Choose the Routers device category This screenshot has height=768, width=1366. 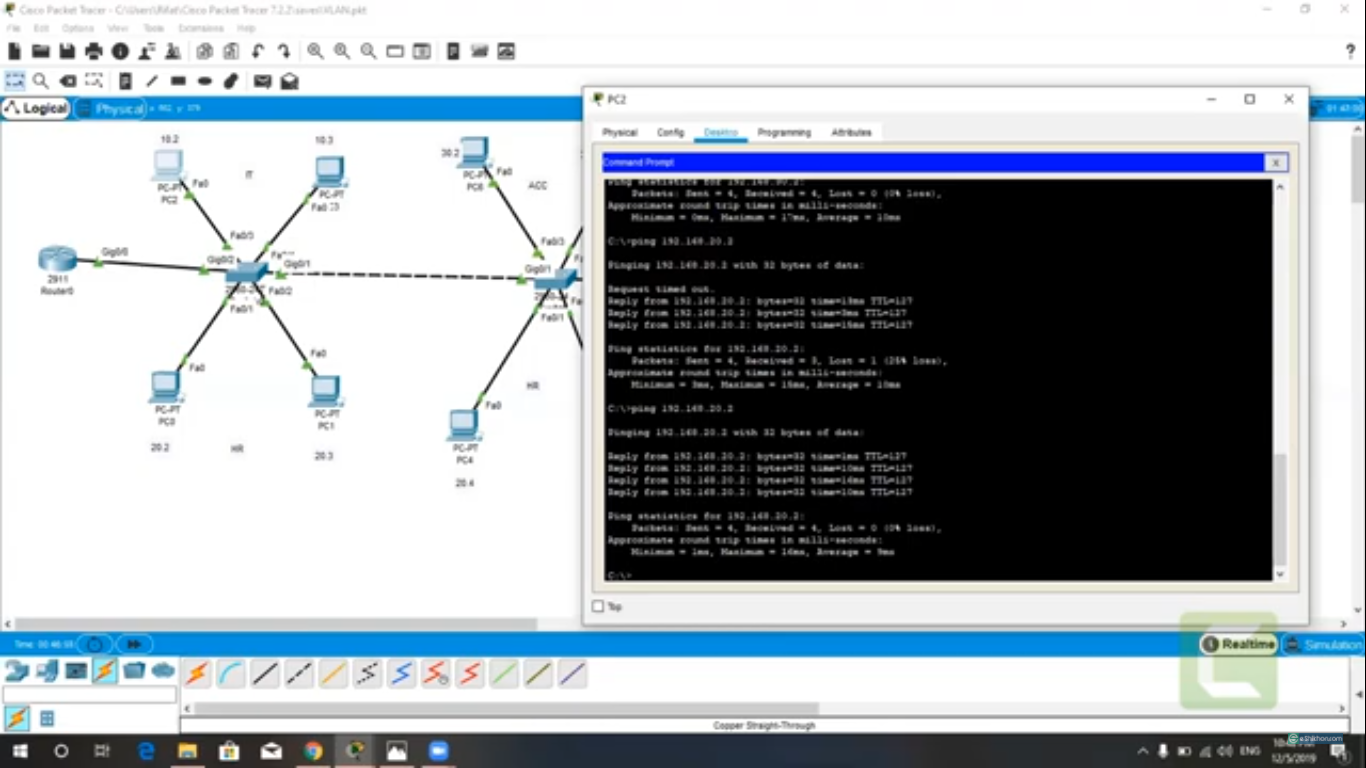[x=16, y=672]
